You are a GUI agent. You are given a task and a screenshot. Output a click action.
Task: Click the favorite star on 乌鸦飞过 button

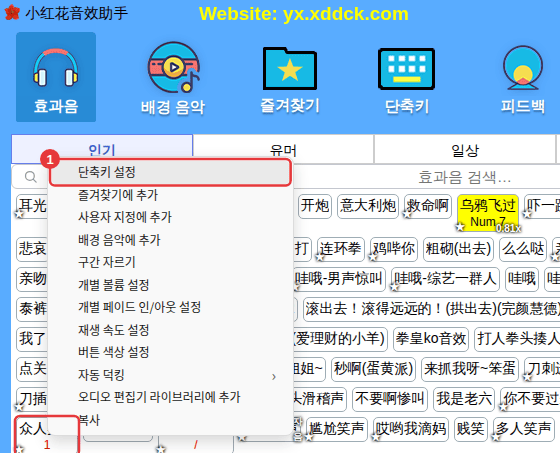460,226
